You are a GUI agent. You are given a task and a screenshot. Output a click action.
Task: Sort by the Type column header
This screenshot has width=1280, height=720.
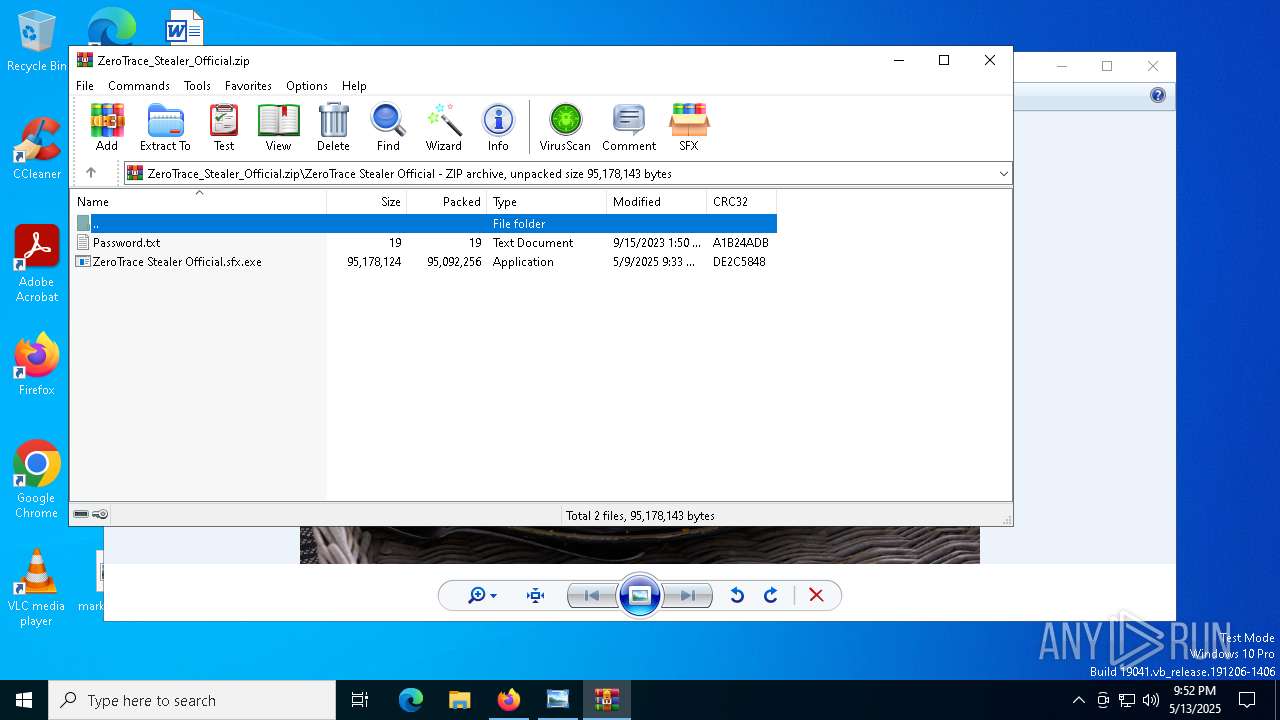(547, 202)
